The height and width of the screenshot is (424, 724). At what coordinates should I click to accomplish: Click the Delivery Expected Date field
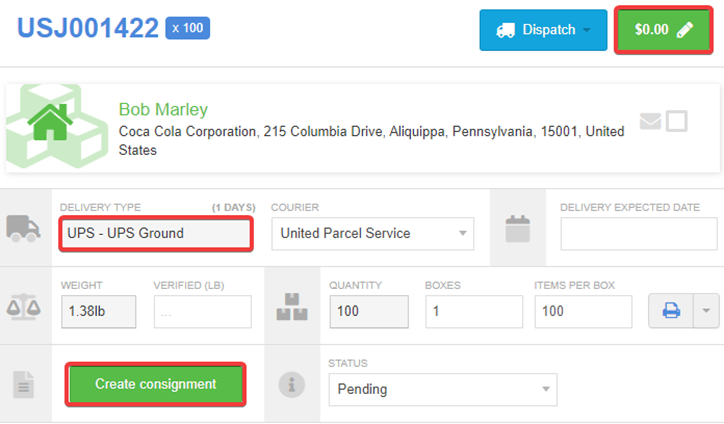tap(639, 234)
